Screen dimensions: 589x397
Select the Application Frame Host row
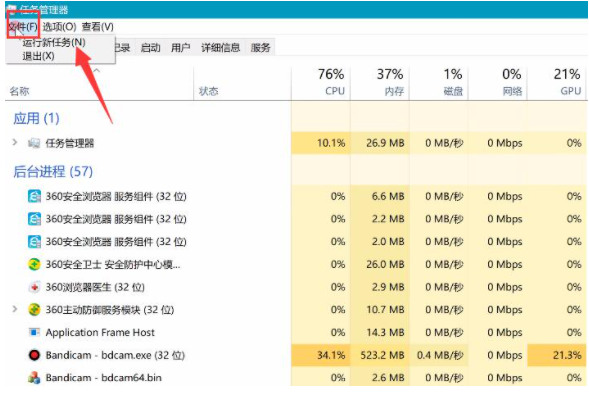(296, 332)
